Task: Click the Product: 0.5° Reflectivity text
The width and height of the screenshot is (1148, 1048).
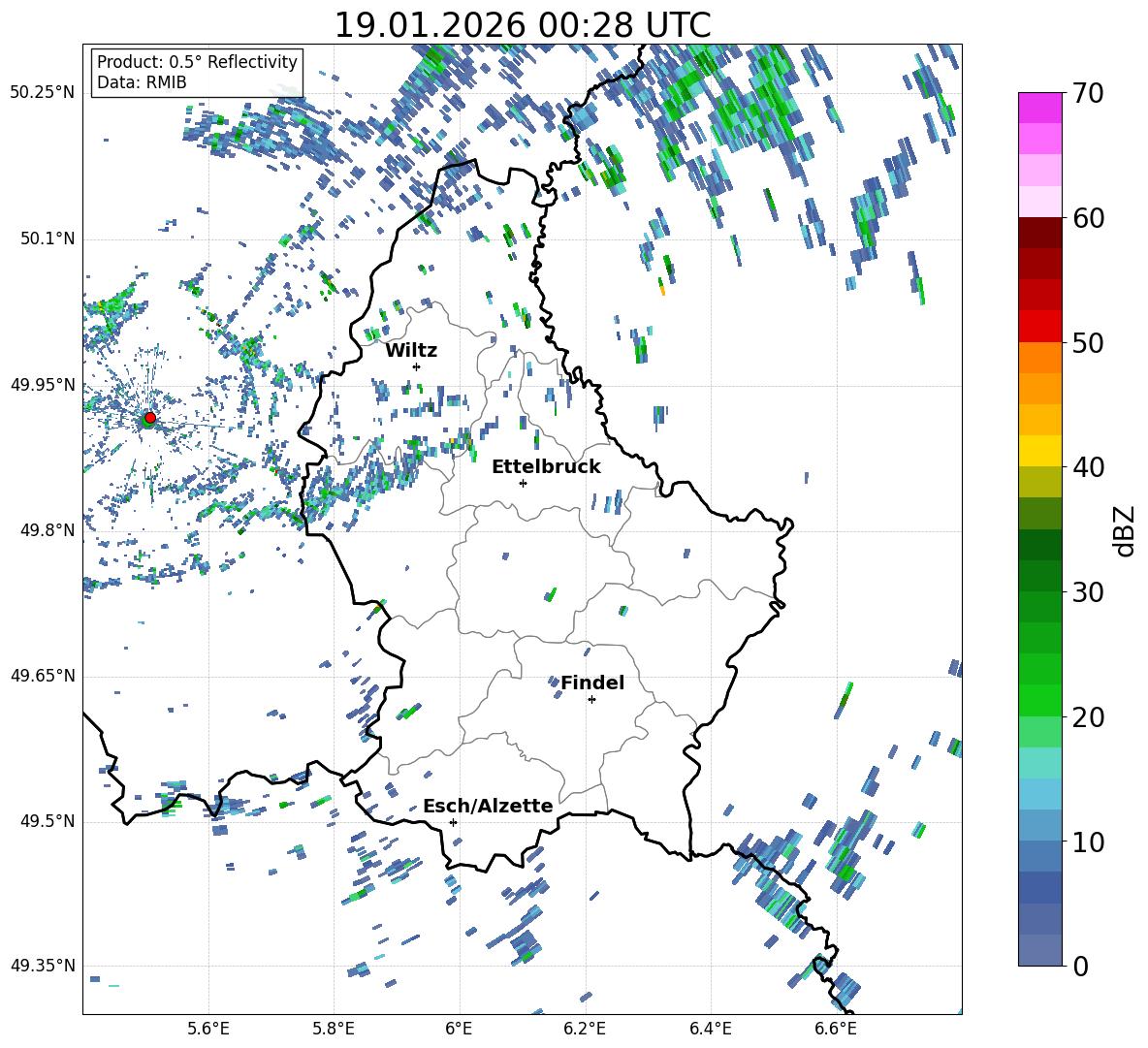Action: [197, 61]
